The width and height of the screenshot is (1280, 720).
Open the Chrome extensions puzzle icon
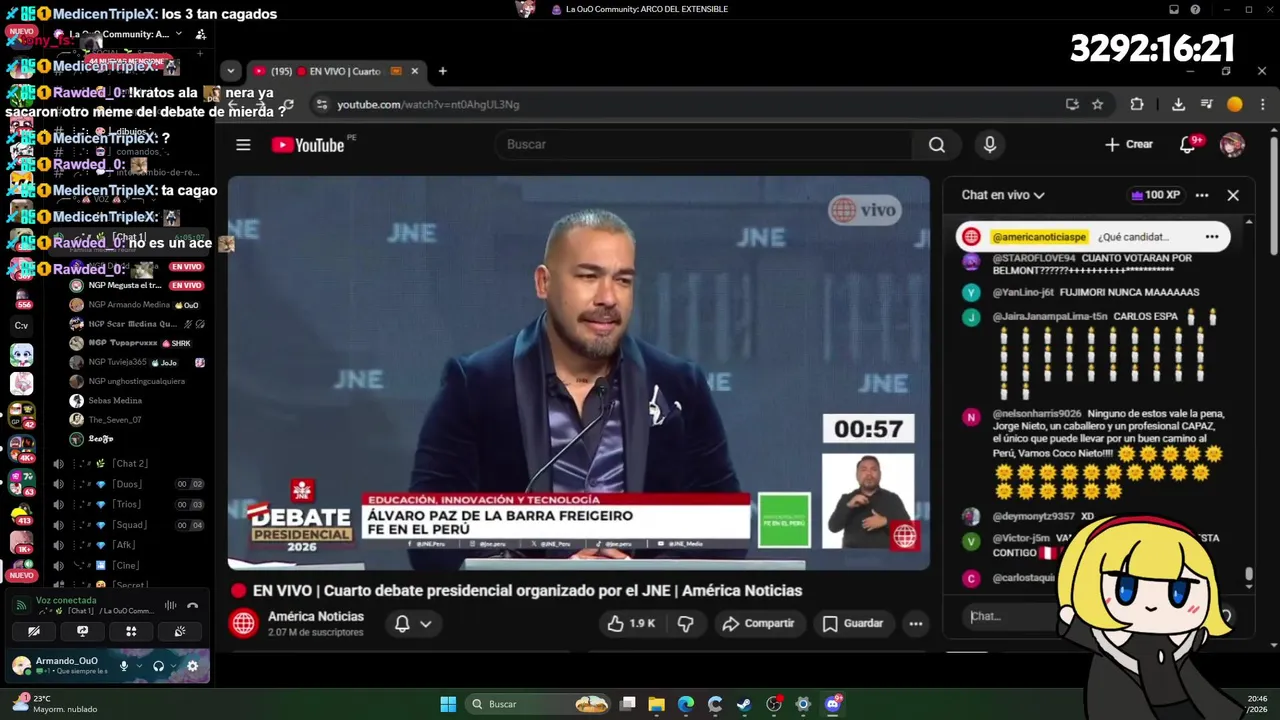[x=1137, y=104]
